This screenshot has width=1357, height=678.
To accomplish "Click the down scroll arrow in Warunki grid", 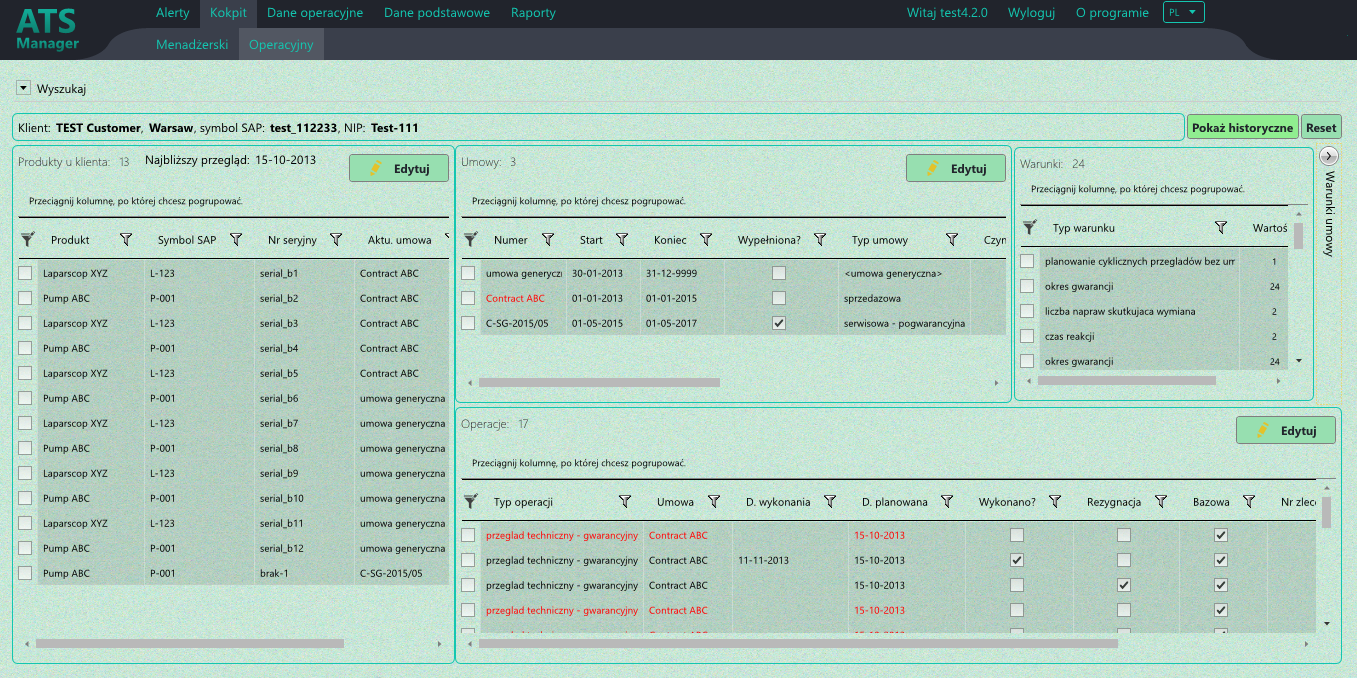I will coord(1299,360).
